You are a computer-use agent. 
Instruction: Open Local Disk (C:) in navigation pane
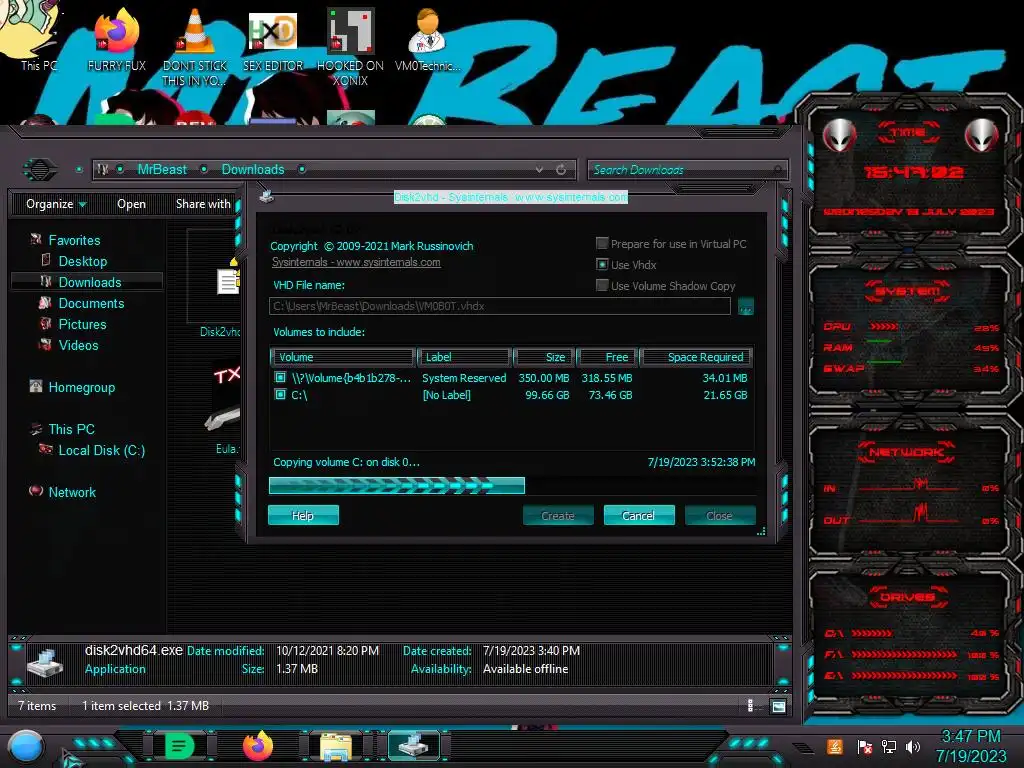click(x=101, y=450)
